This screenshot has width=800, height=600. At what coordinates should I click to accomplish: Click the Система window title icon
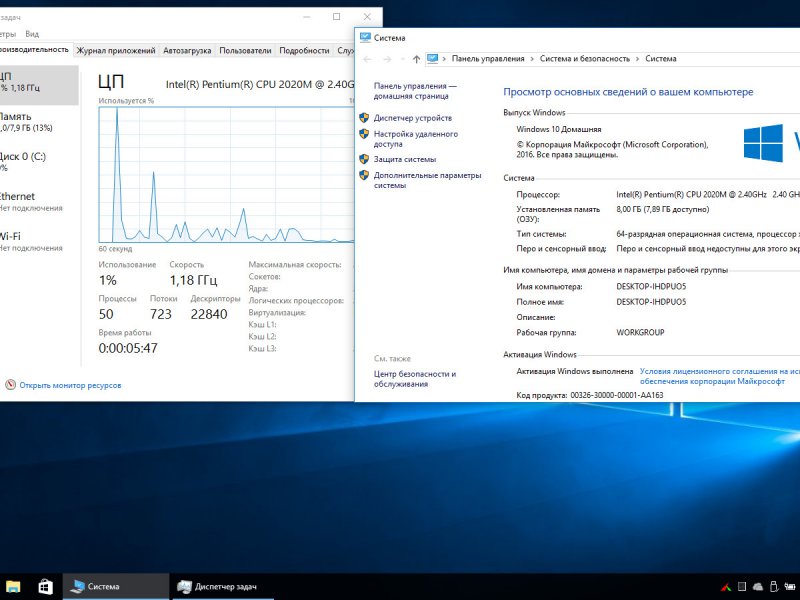(x=365, y=37)
